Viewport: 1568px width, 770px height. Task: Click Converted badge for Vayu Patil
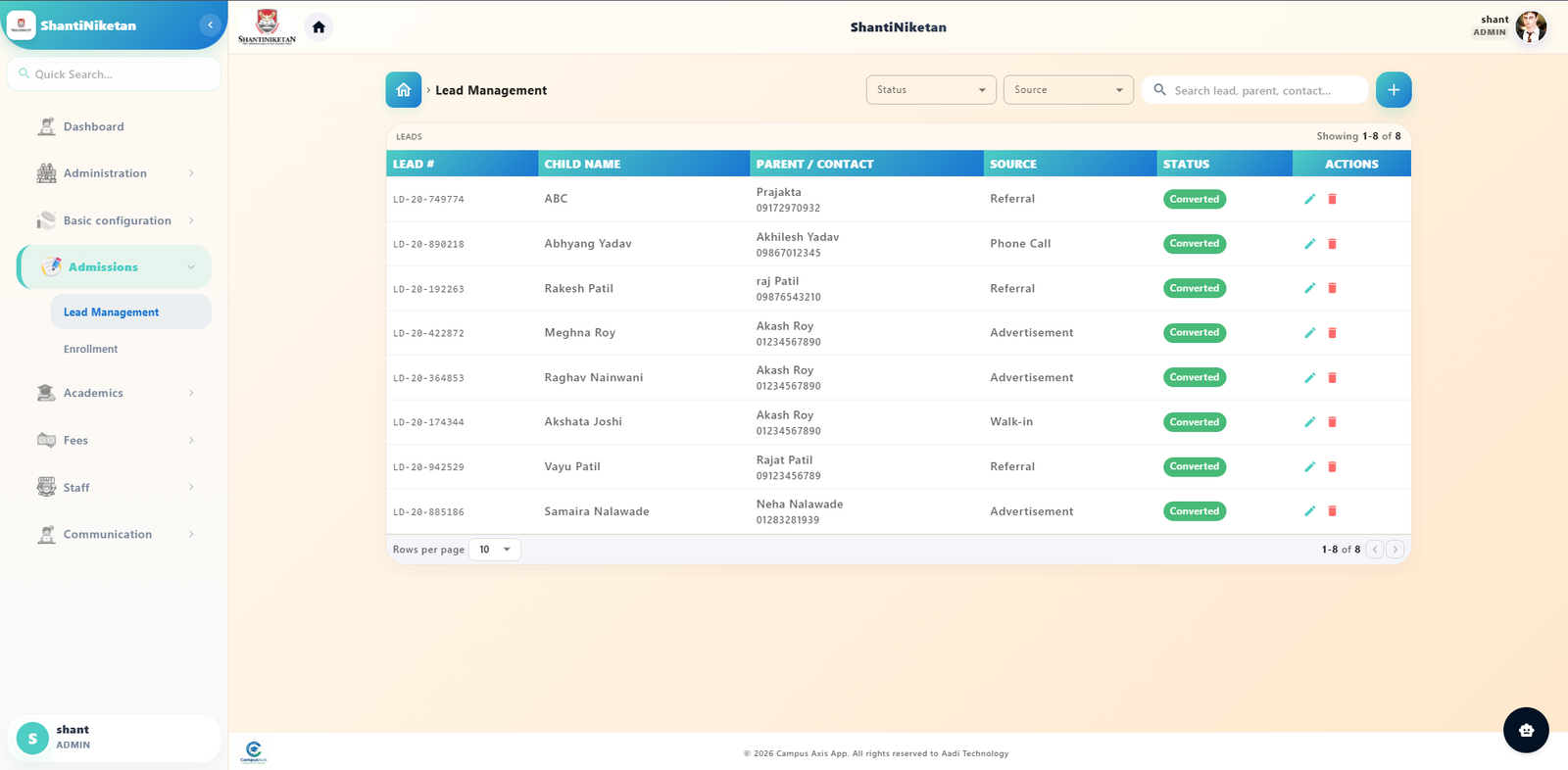click(x=1195, y=466)
